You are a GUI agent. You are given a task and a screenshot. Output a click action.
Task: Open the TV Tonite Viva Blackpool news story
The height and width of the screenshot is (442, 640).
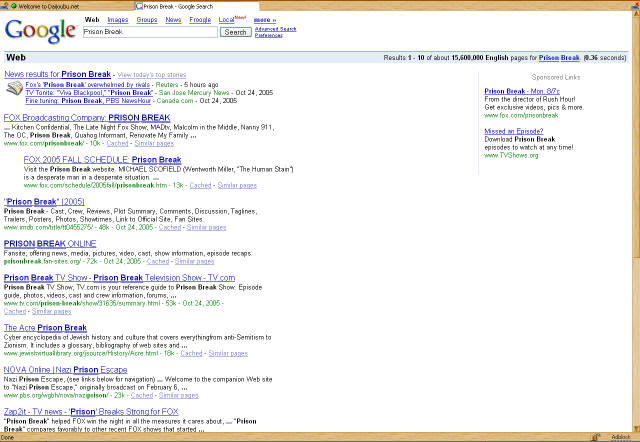(89, 93)
